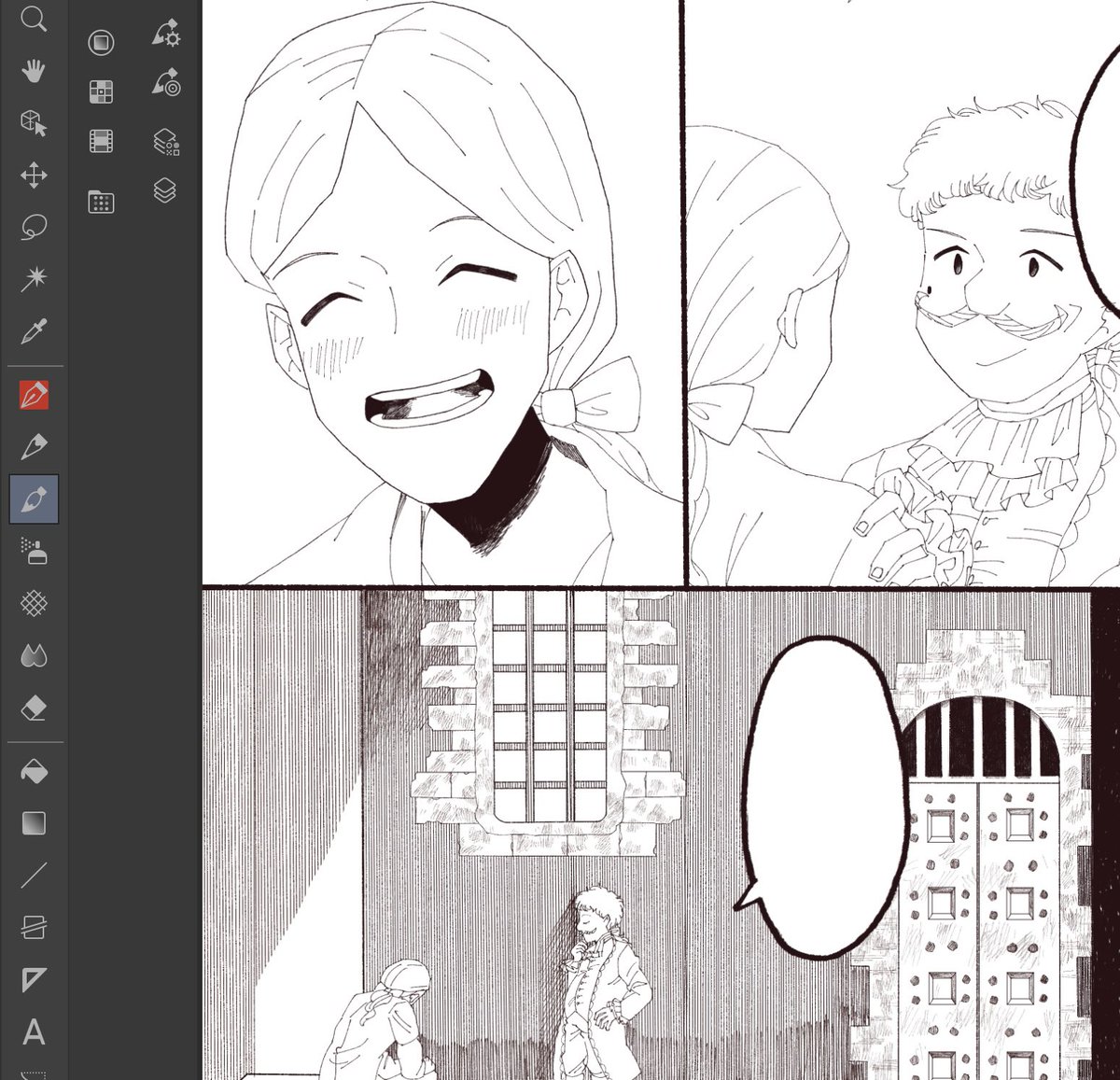Select the Blend droplets tool
The image size is (1120, 1080).
coord(34,655)
